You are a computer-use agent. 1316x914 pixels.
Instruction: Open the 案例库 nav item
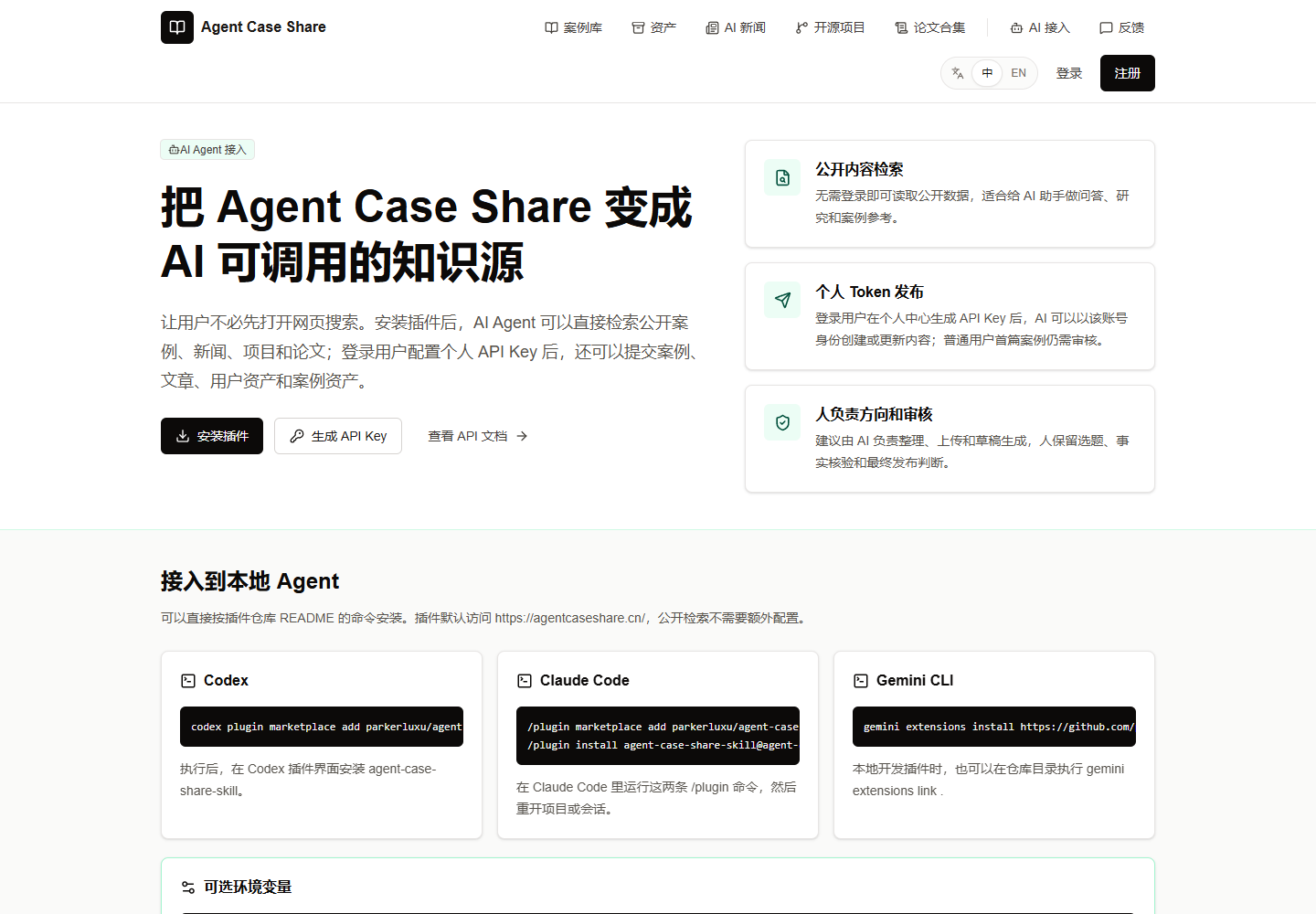pos(573,27)
